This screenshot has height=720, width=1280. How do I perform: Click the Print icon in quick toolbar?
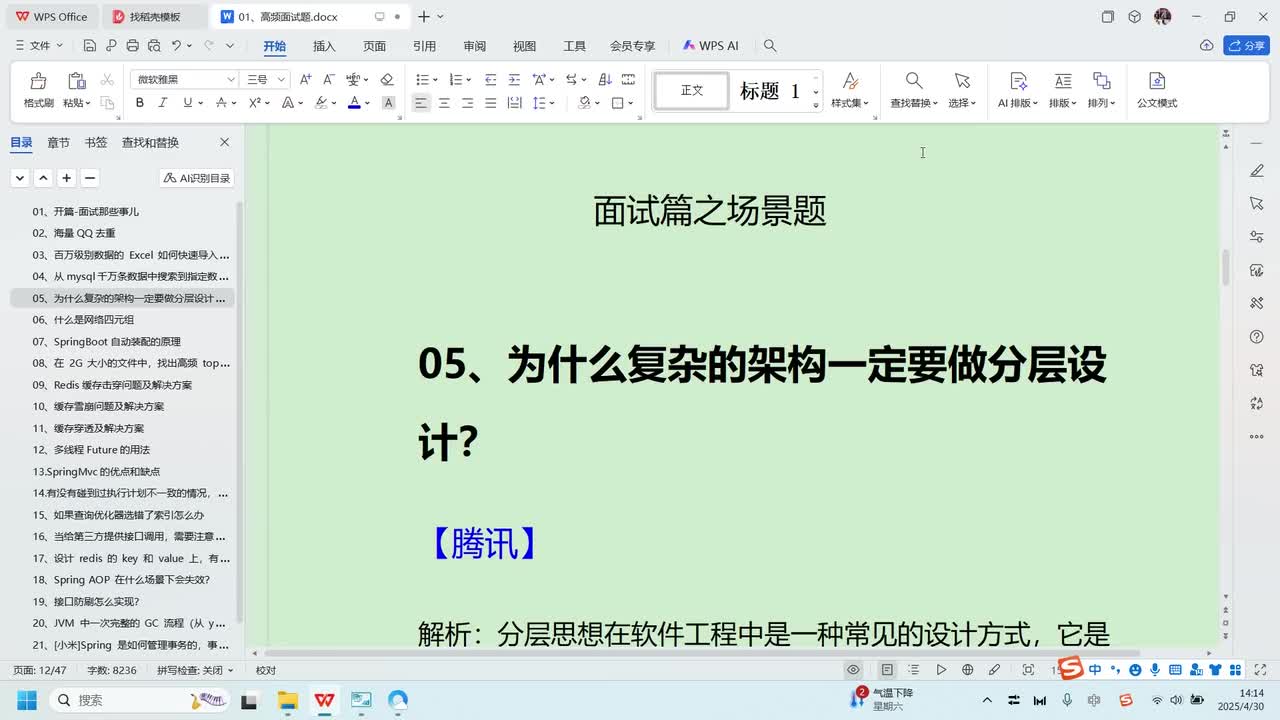[133, 46]
